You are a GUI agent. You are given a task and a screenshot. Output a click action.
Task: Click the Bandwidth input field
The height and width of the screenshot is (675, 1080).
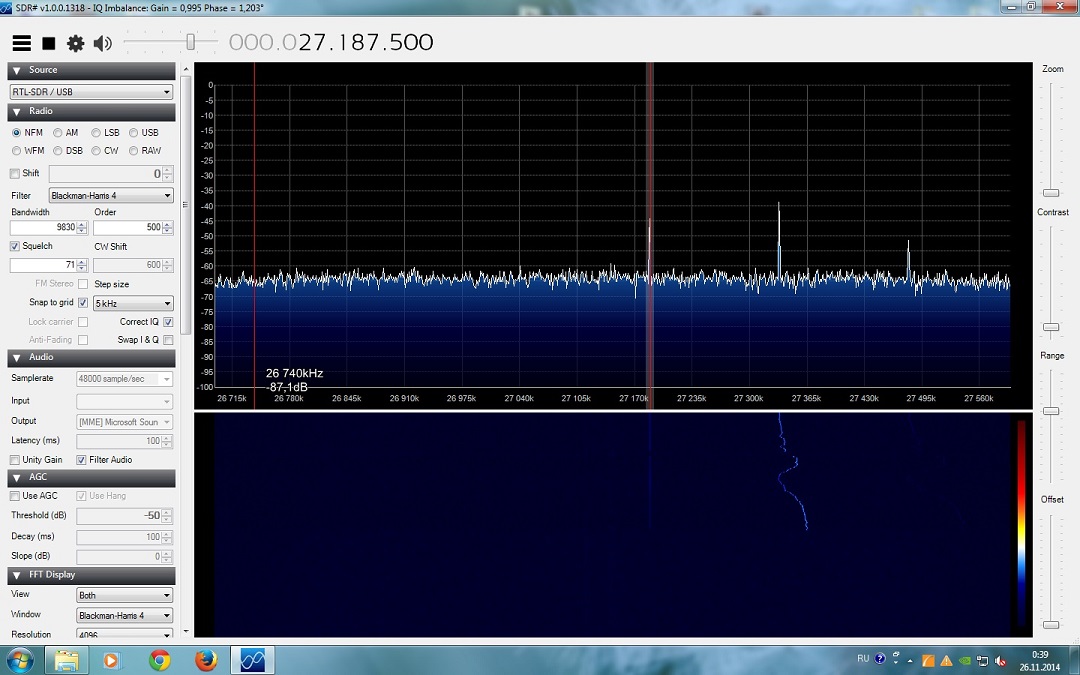(x=47, y=228)
